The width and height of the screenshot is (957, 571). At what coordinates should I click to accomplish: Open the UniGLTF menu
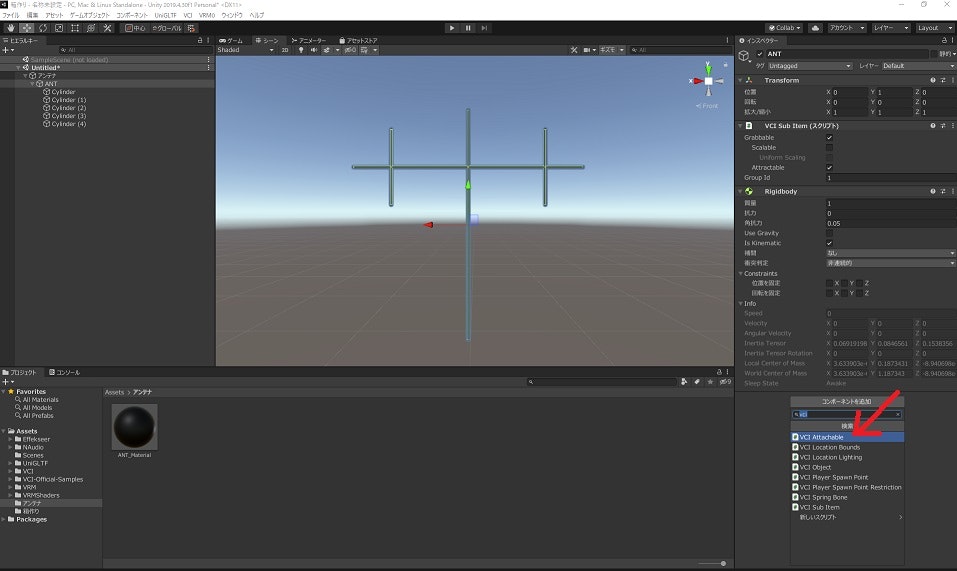pos(165,15)
